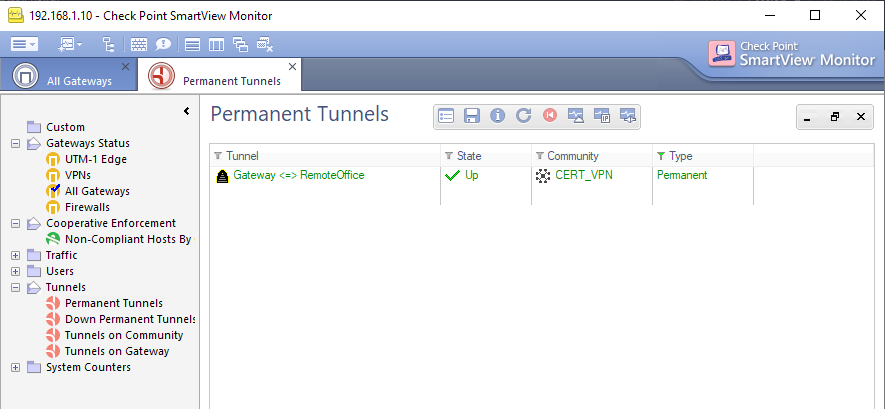The width and height of the screenshot is (885, 409).
Task: Close the Permanent Tunnels tab
Action: 292,67
